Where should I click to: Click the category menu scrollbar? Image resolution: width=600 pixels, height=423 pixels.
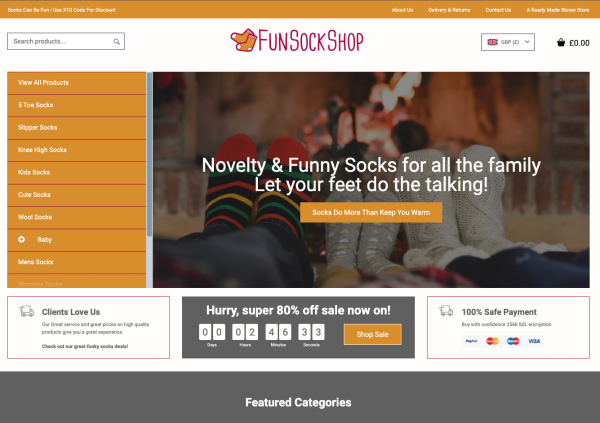coord(149,155)
